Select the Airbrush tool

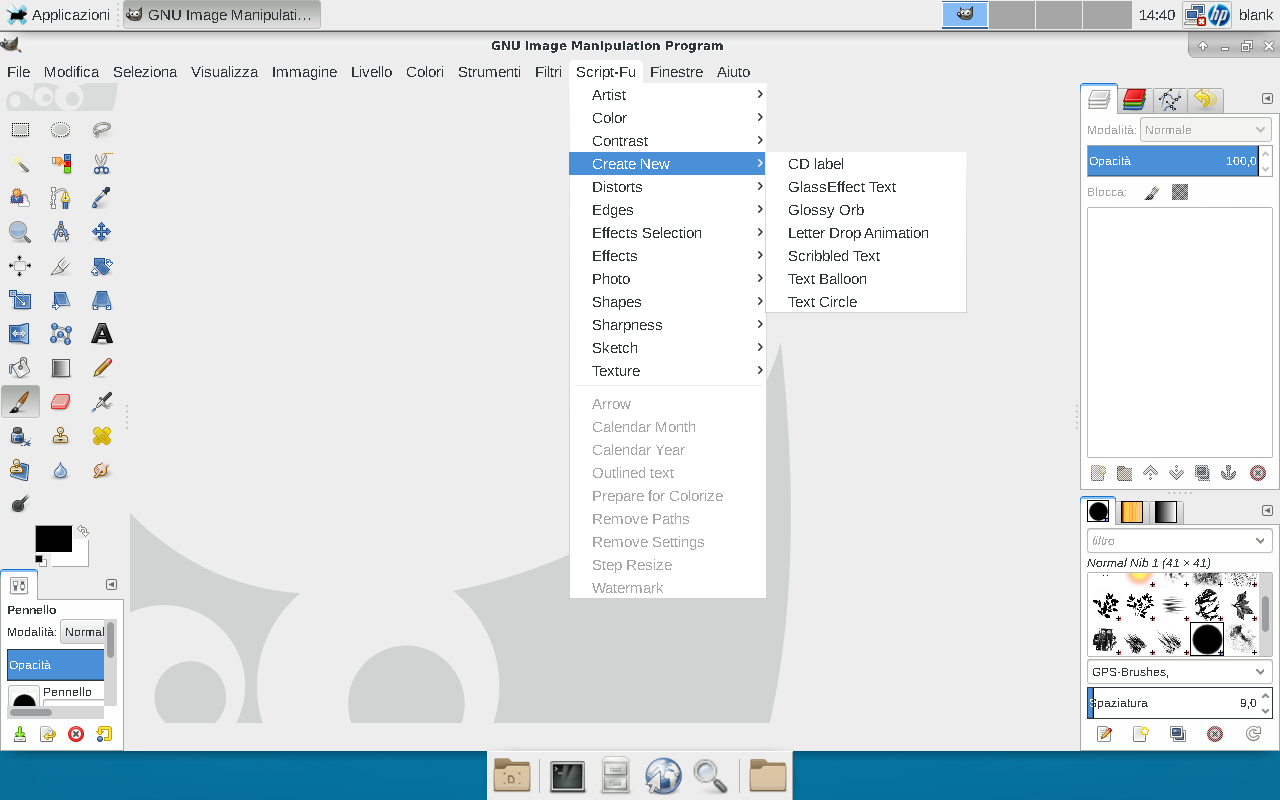point(101,402)
